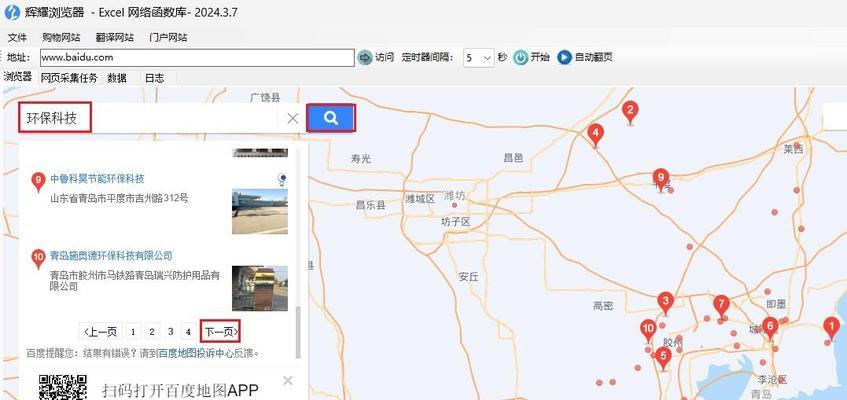Clear the search box with the X icon
Viewport: 847px width, 400px height.
click(x=292, y=118)
